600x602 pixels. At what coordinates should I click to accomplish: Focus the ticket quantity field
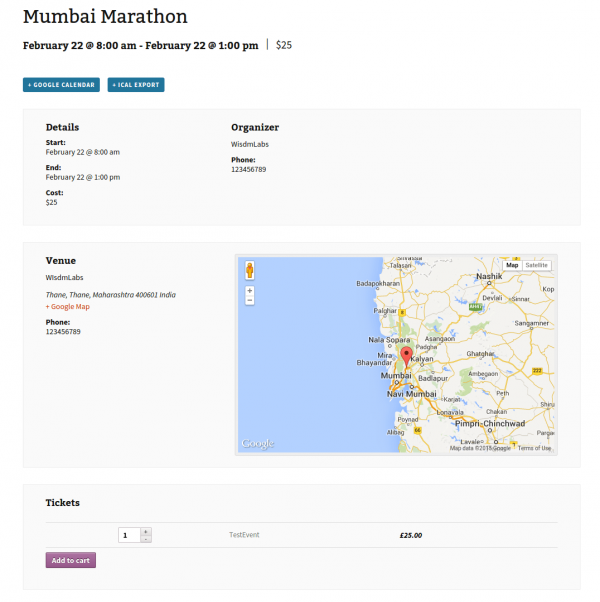click(129, 535)
